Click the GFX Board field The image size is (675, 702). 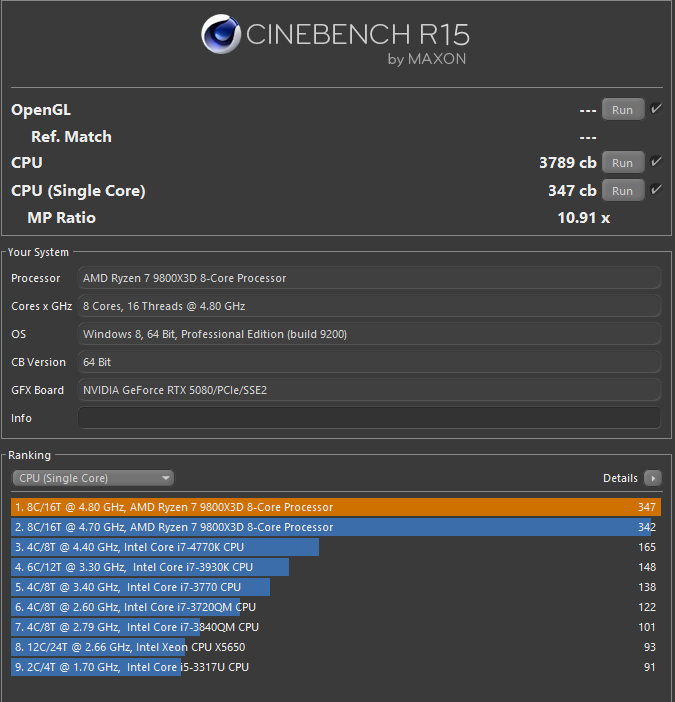pos(369,390)
